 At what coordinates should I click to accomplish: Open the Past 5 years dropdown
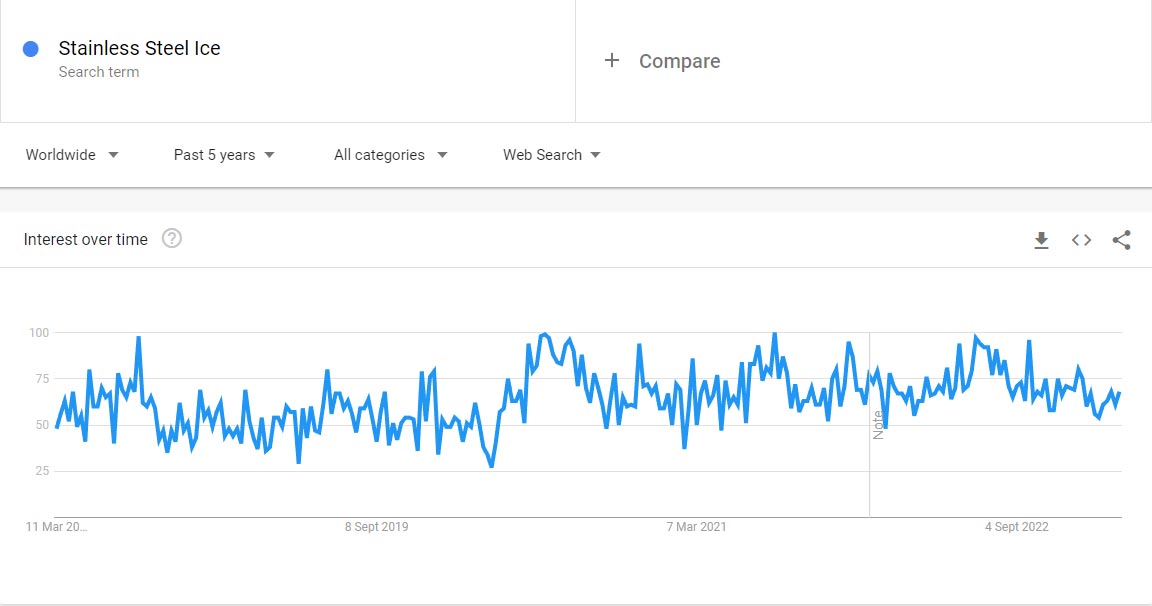pyautogui.click(x=224, y=155)
